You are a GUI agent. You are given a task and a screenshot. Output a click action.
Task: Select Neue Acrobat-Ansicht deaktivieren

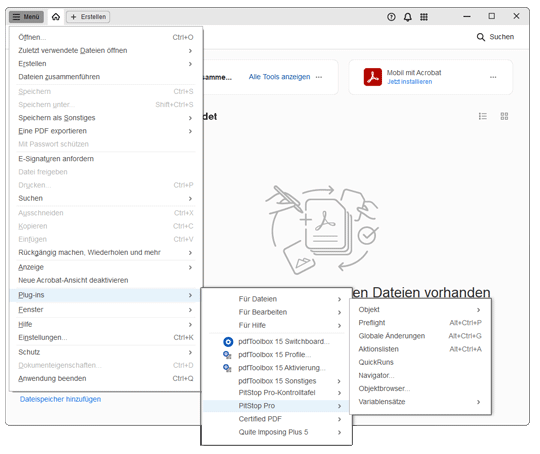(105, 280)
